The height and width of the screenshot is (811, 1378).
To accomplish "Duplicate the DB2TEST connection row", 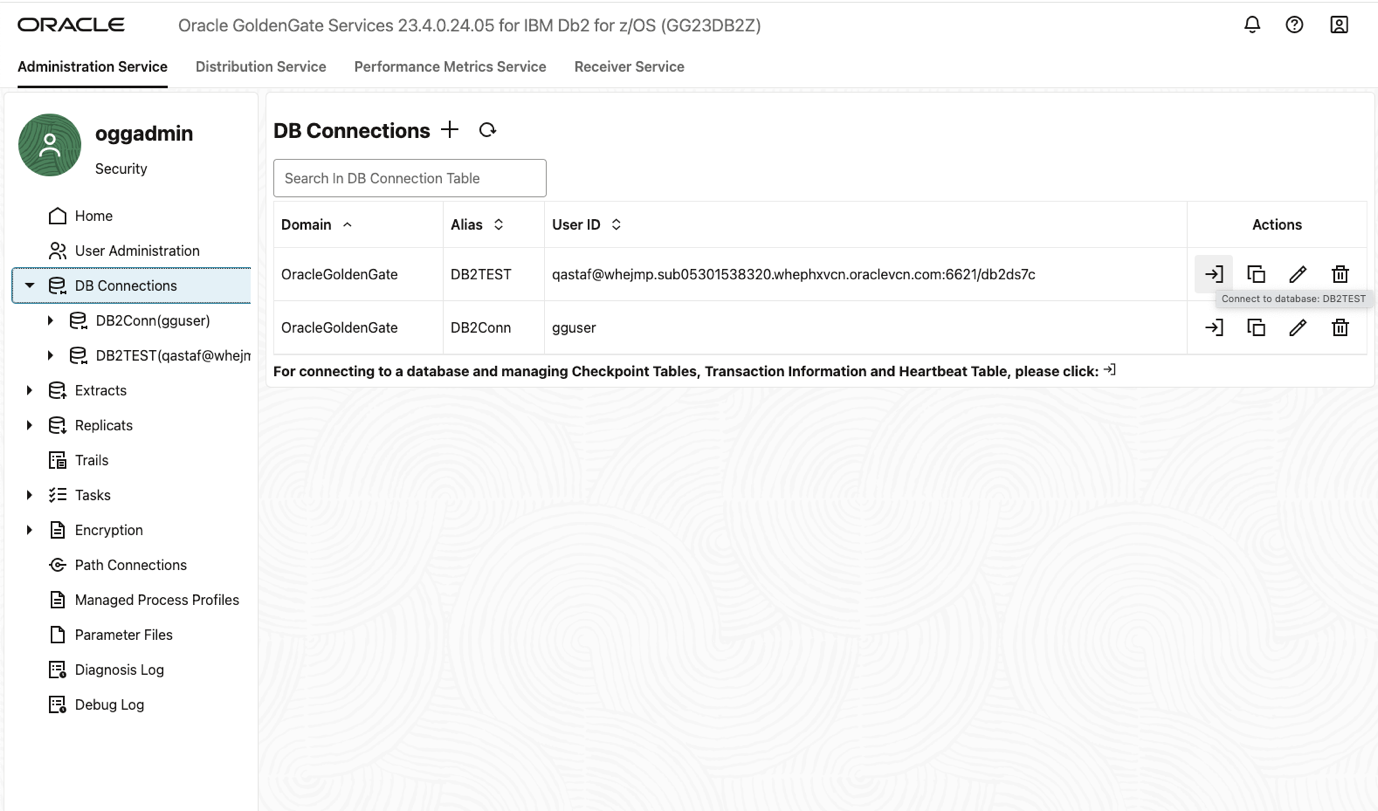I will (1256, 274).
